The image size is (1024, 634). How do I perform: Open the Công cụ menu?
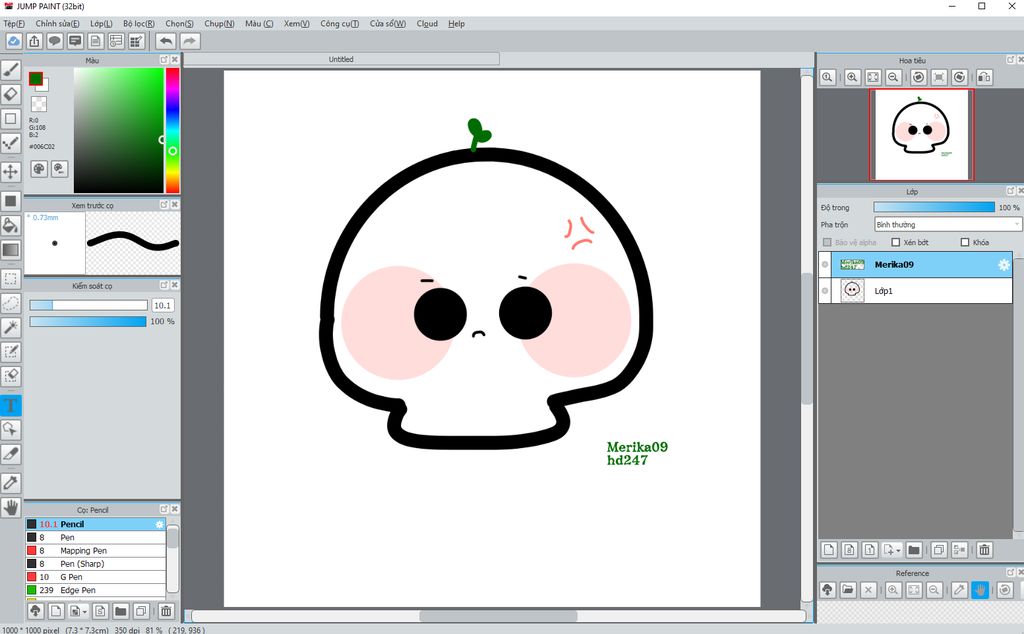(340, 24)
